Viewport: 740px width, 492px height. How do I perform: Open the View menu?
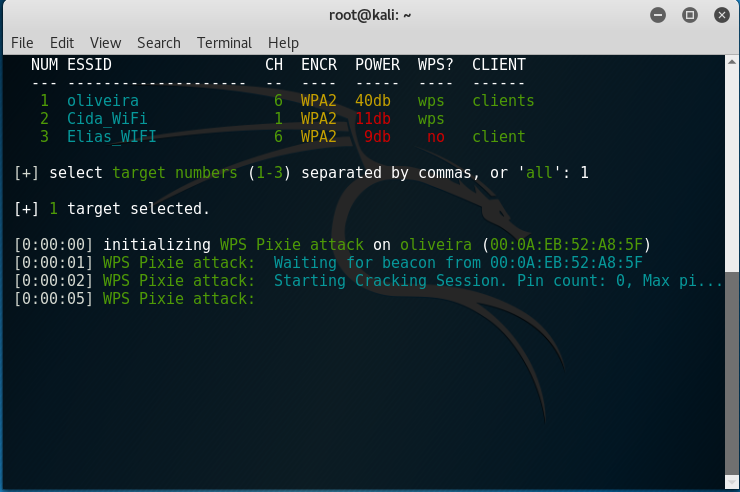(x=105, y=43)
